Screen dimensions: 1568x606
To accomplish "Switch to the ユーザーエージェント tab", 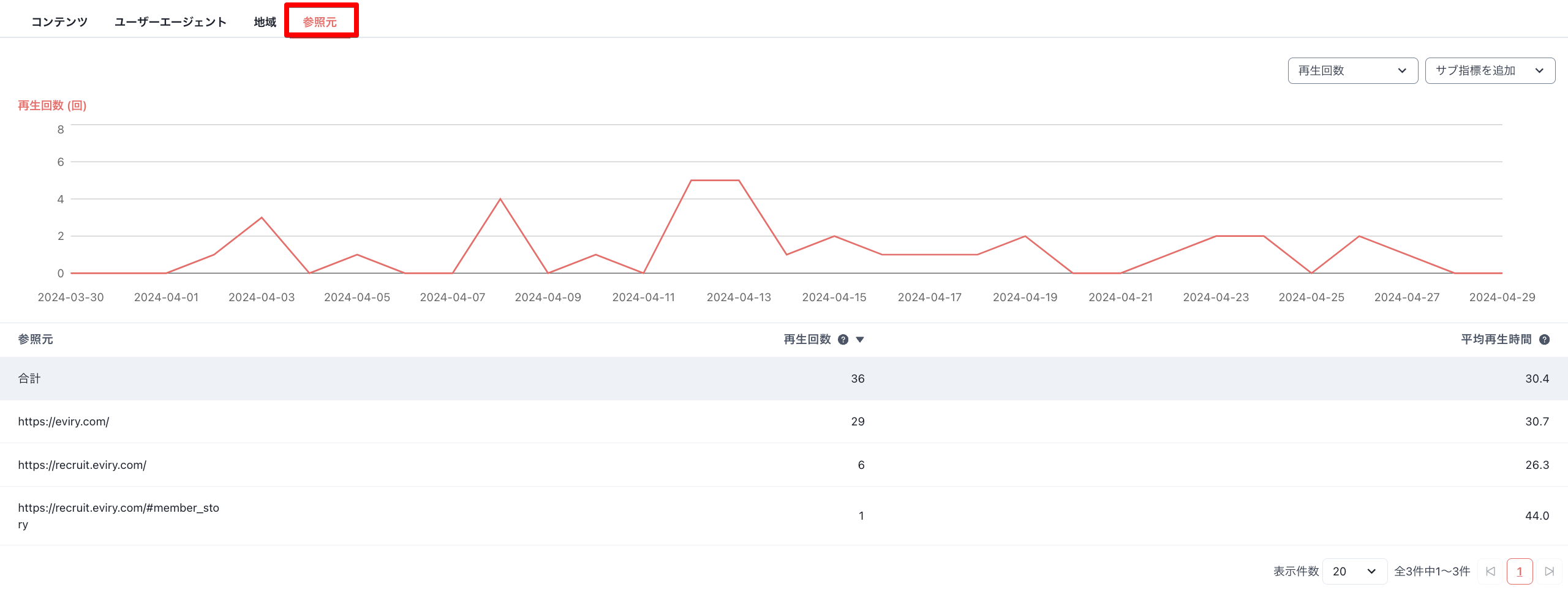I will 170,20.
